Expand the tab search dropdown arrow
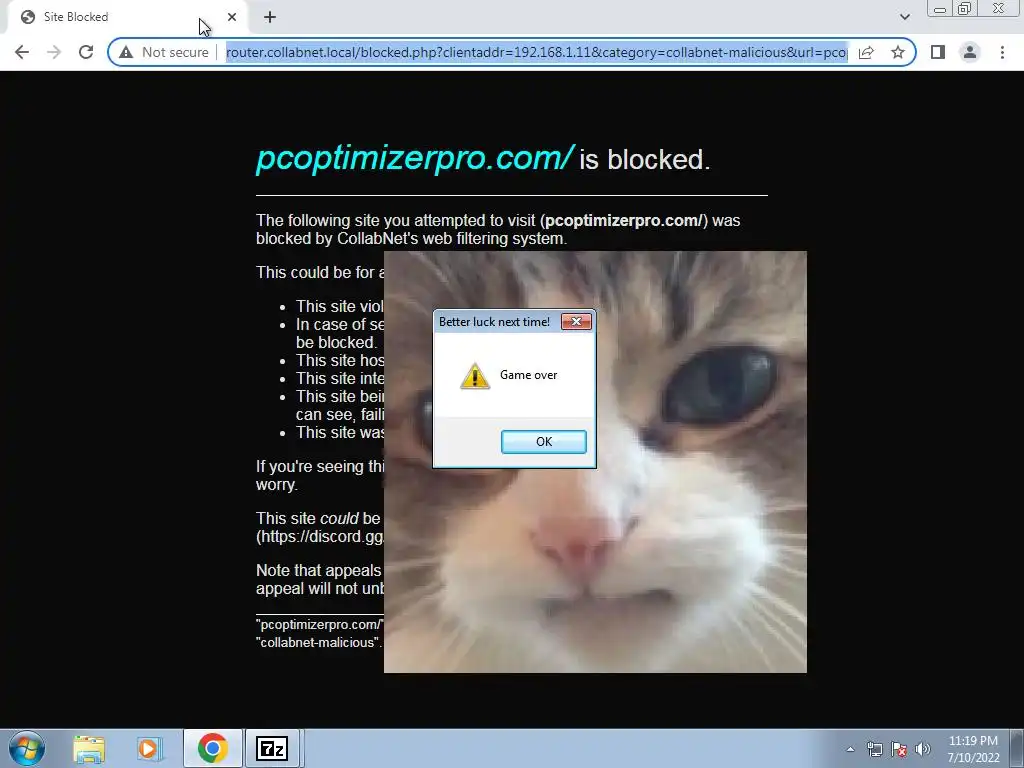The height and width of the screenshot is (768, 1024). tap(904, 17)
